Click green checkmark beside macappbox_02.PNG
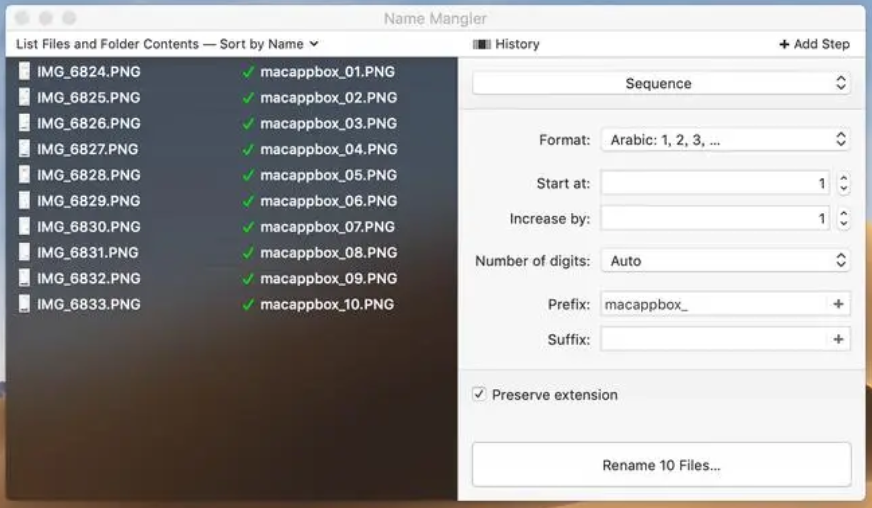The height and width of the screenshot is (508, 872). pyautogui.click(x=248, y=97)
